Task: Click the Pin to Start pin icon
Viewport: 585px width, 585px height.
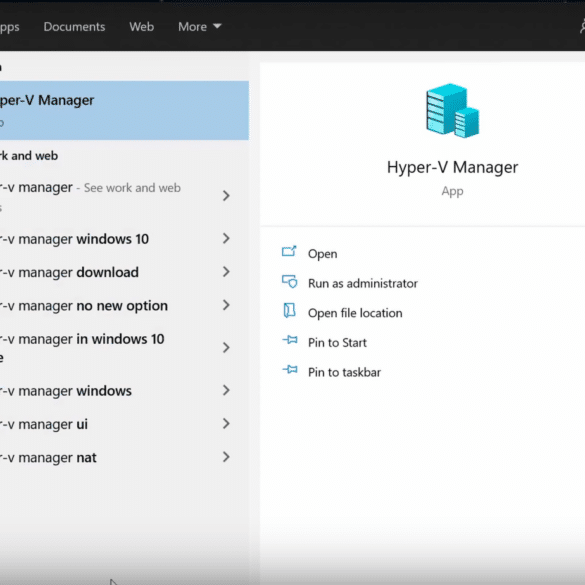Action: point(290,340)
